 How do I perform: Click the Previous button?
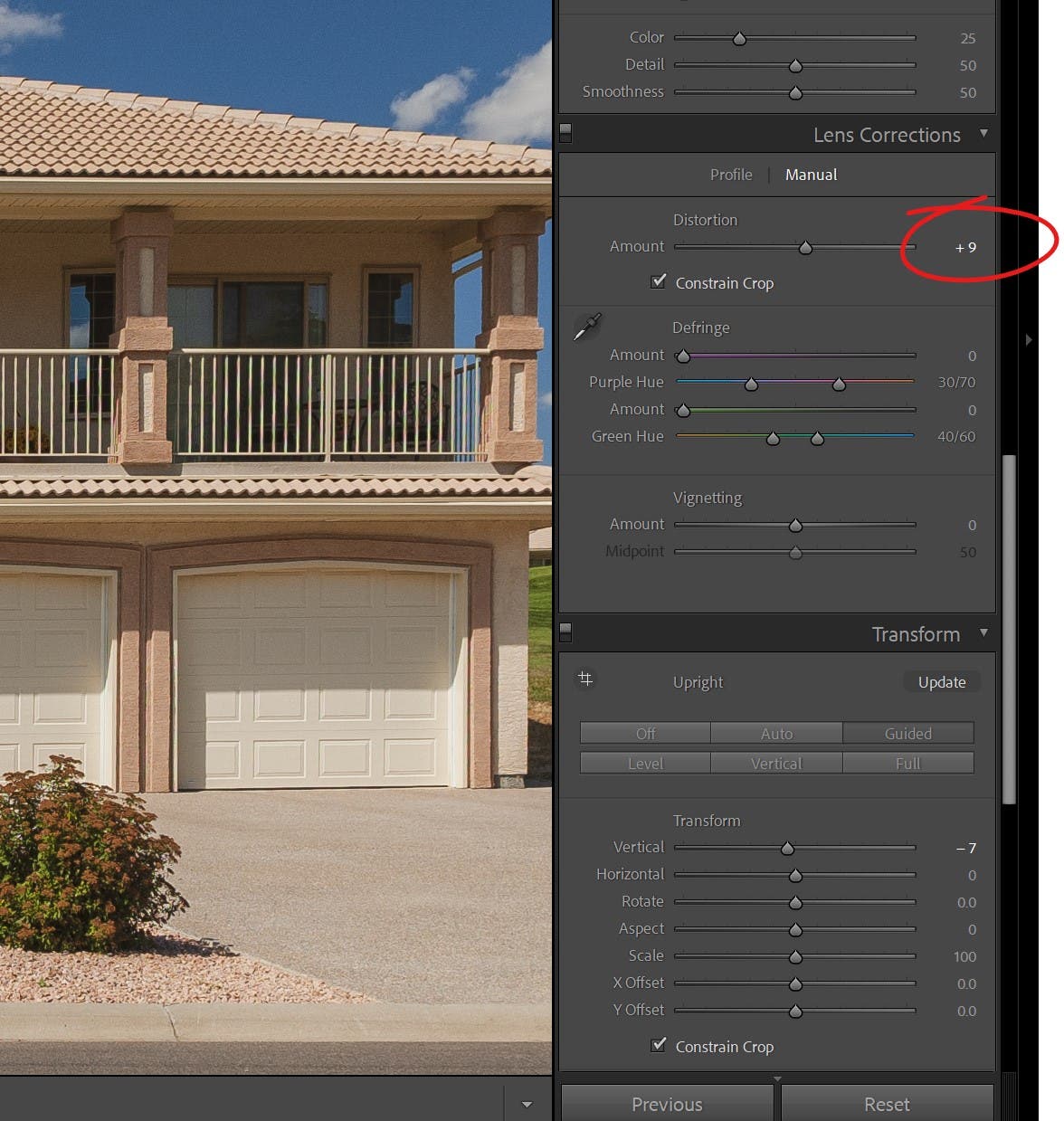(x=667, y=1104)
